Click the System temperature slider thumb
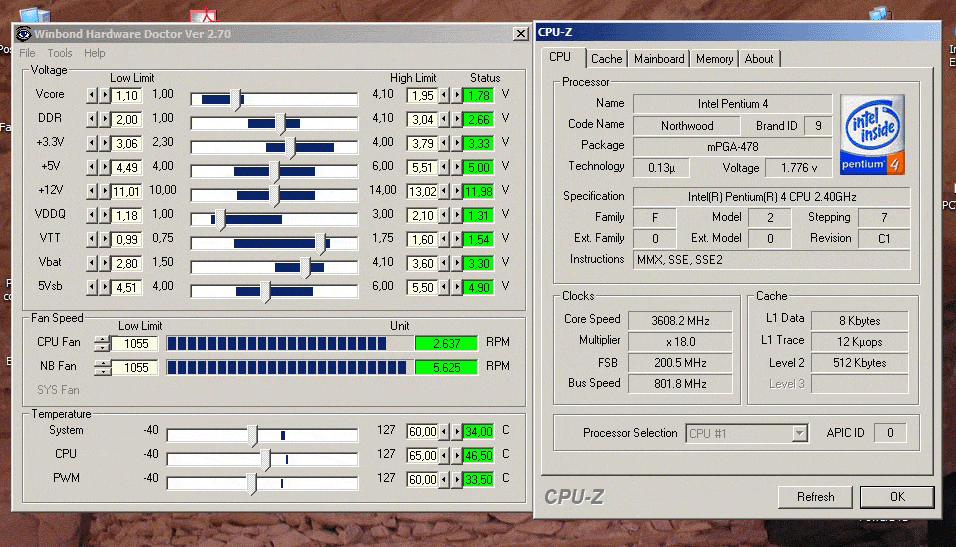 click(252, 435)
